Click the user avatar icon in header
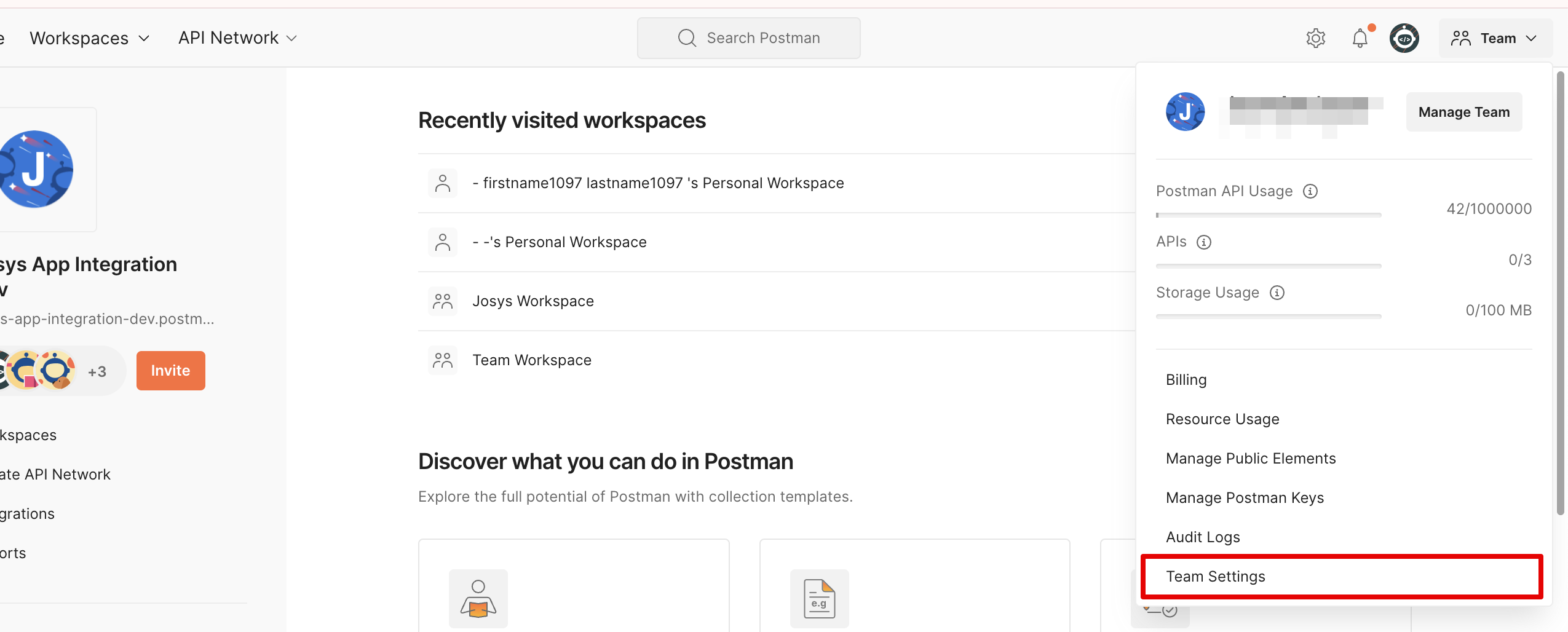Image resolution: width=1568 pixels, height=632 pixels. click(x=1404, y=38)
